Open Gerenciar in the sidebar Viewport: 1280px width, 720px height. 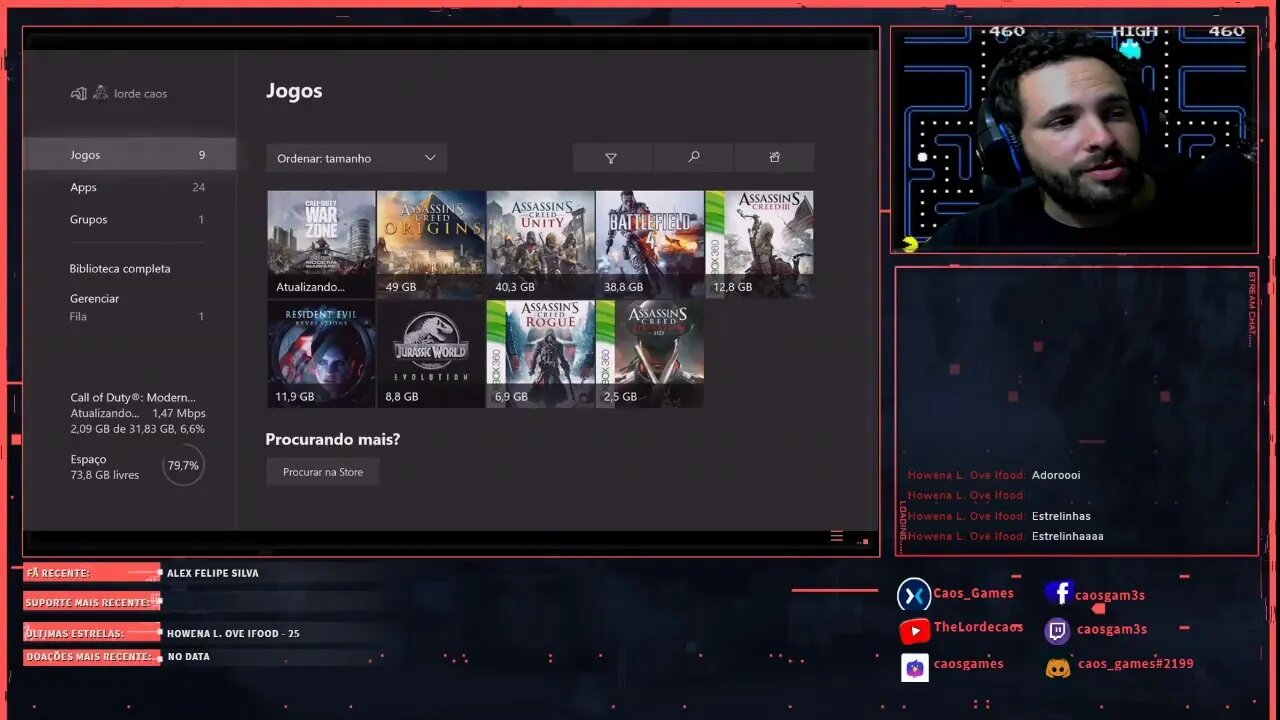94,298
